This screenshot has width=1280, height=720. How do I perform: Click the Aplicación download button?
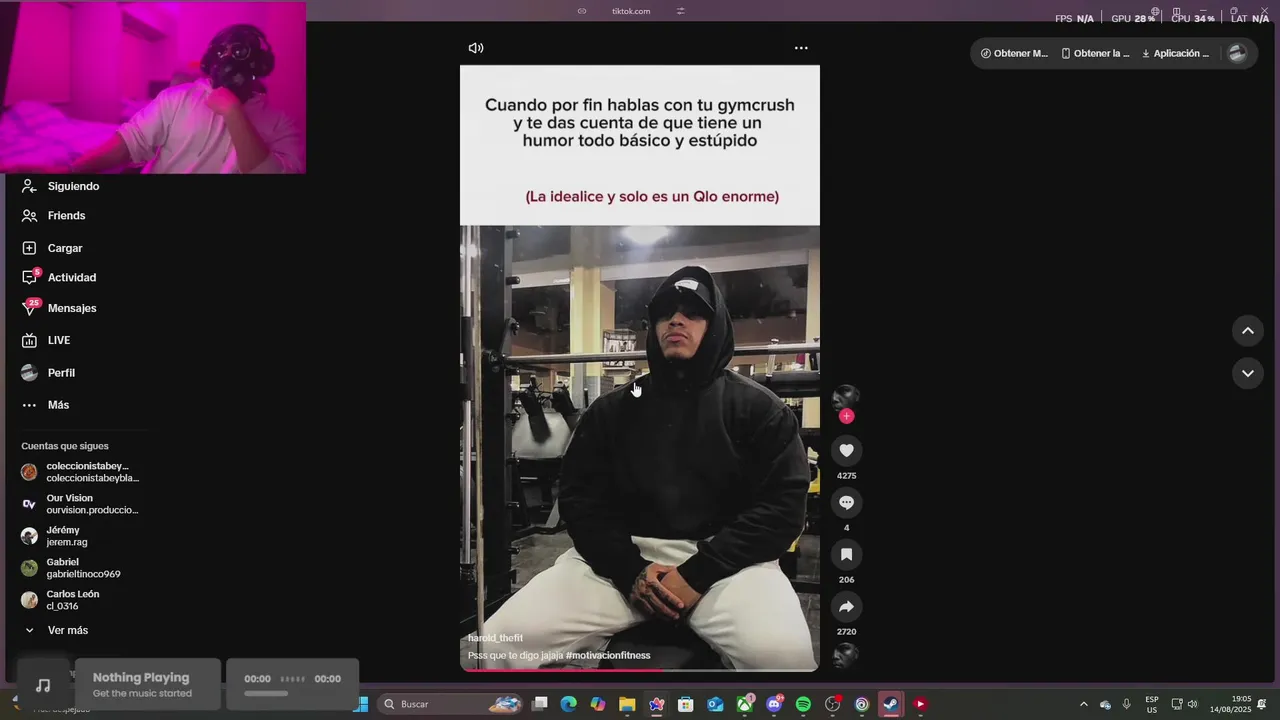point(1175,54)
